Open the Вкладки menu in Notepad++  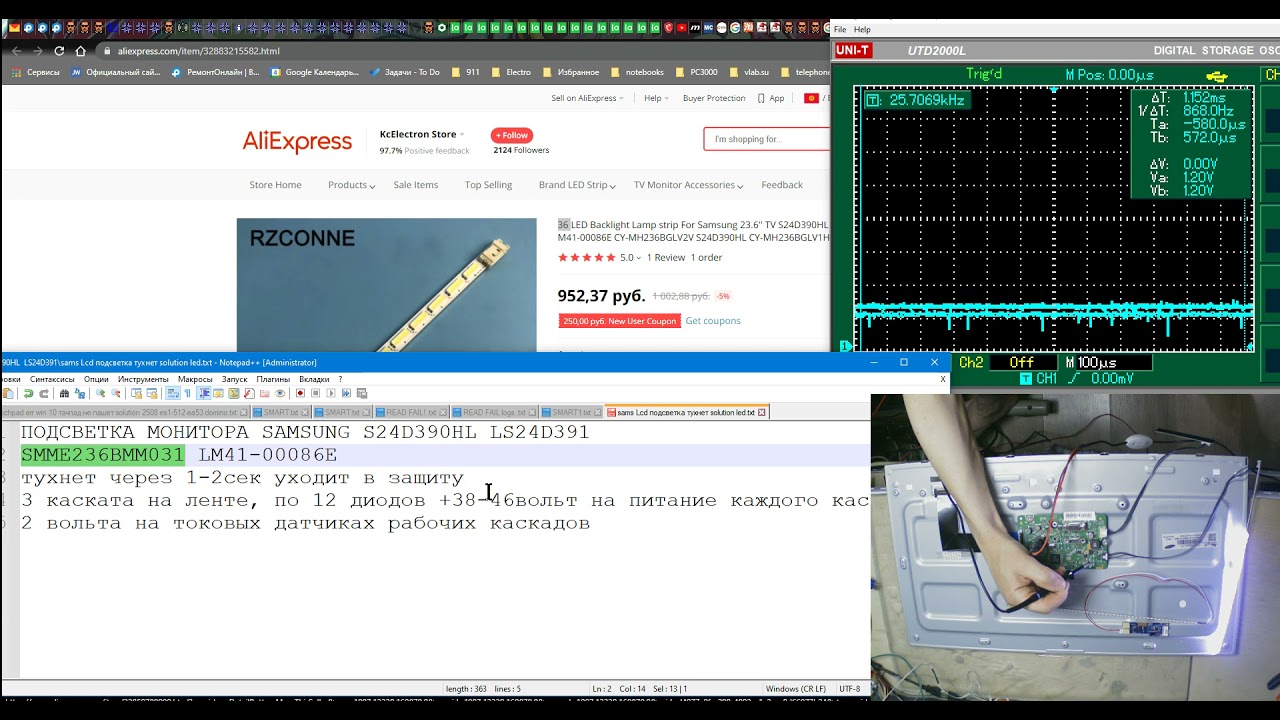314,379
